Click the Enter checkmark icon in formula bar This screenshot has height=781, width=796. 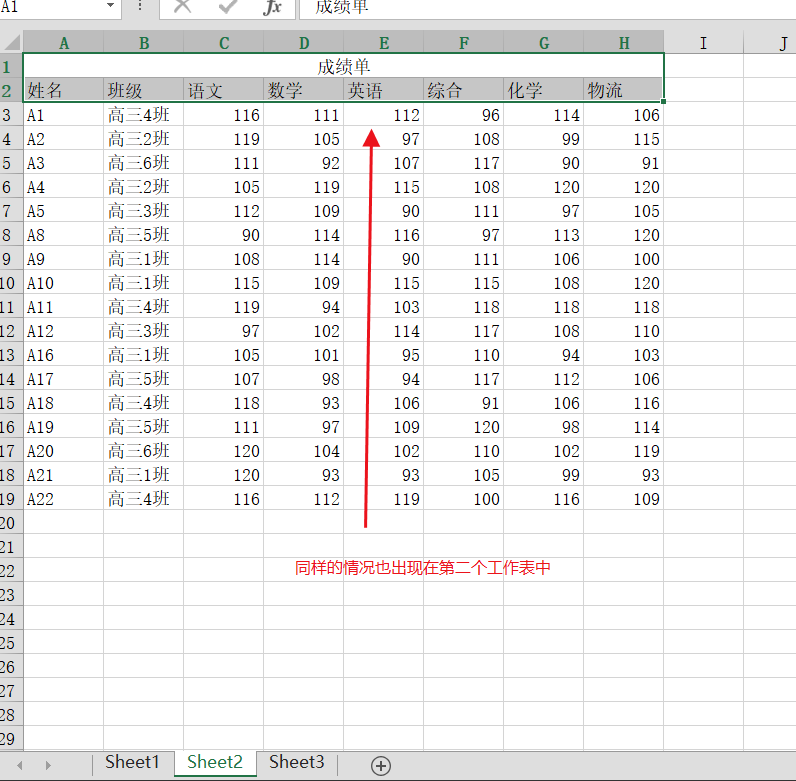[227, 8]
